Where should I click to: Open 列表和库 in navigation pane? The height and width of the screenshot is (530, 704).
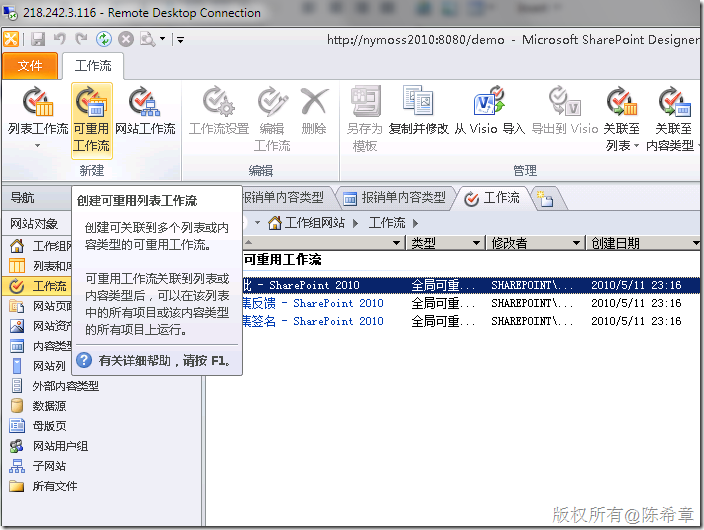[x=40, y=266]
